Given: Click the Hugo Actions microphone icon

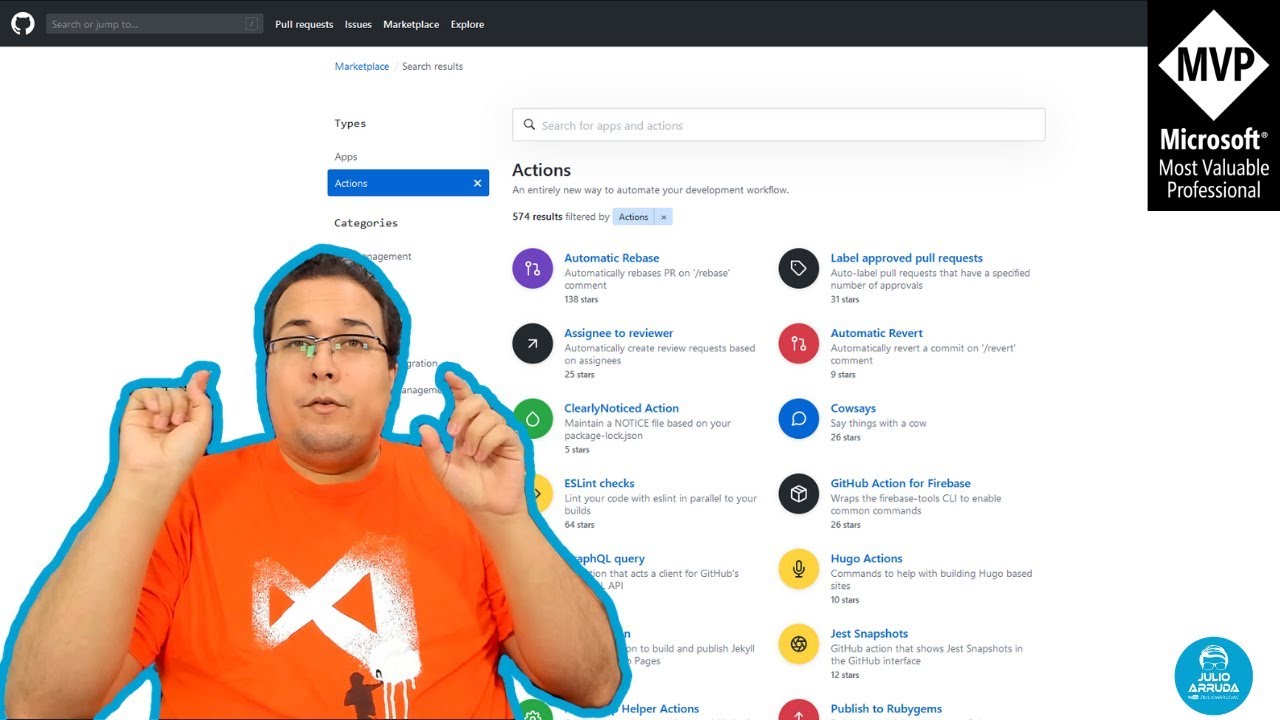Looking at the screenshot, I should click(x=798, y=569).
